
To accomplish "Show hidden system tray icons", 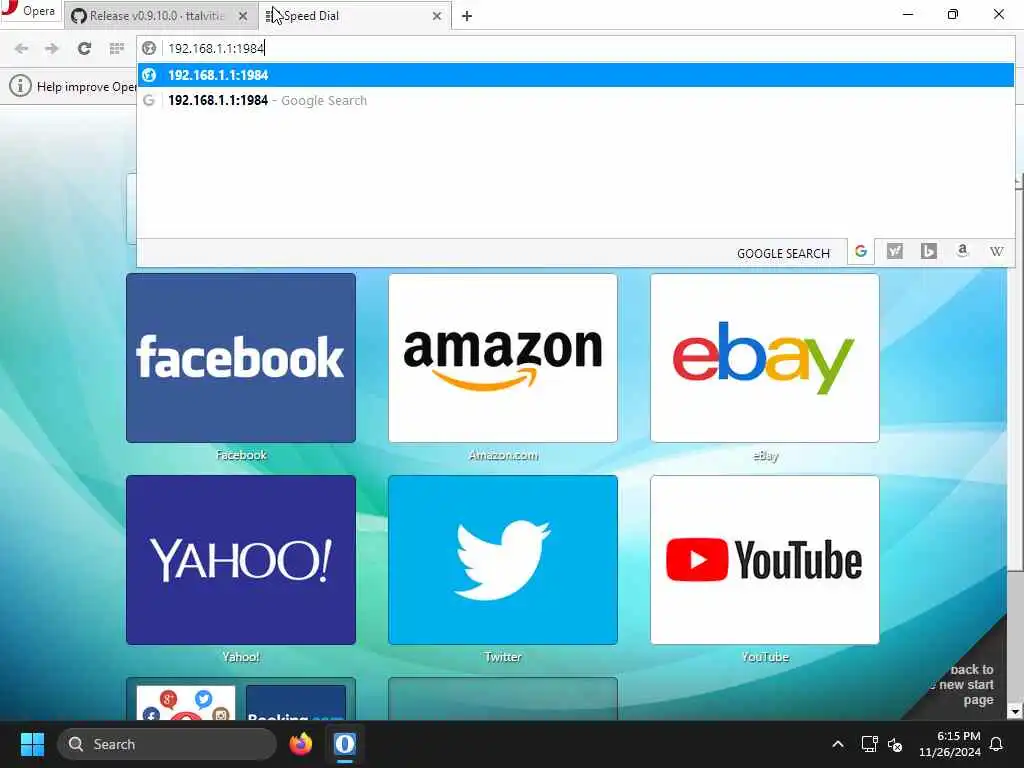I will point(838,744).
